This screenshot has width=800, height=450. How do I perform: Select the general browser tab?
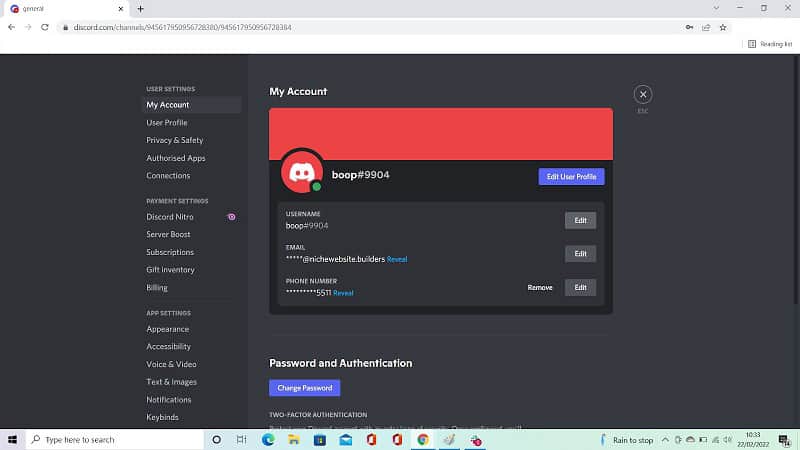pyautogui.click(x=65, y=9)
